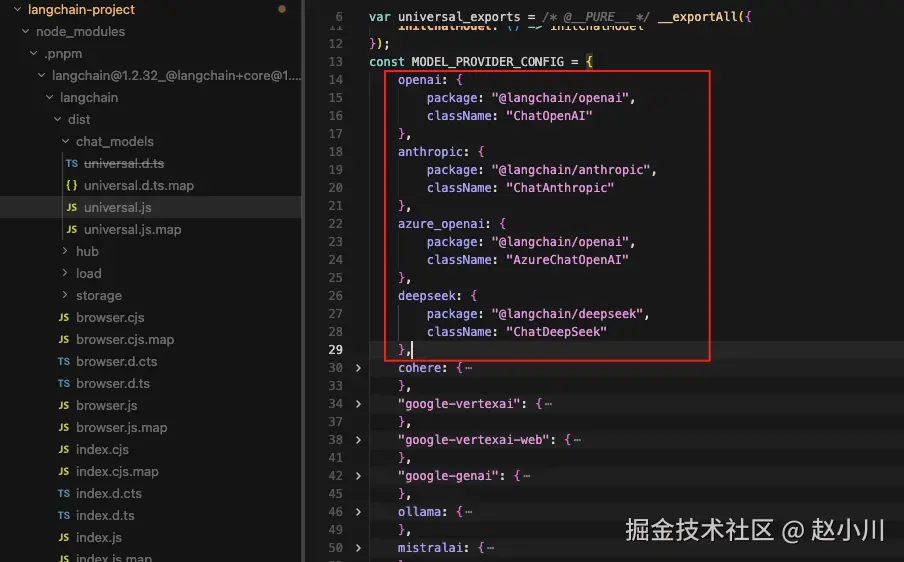This screenshot has height=562, width=904.
Task: Open index.js file
Action: coord(99,537)
